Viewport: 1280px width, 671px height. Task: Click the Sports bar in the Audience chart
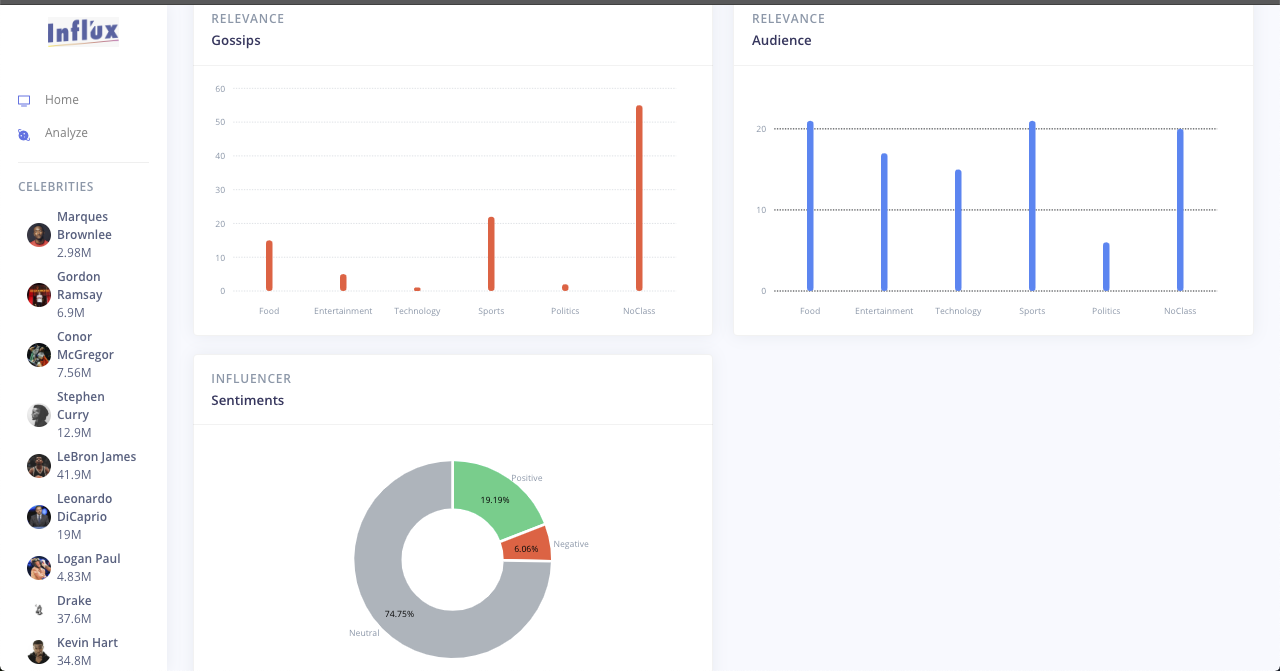1032,206
